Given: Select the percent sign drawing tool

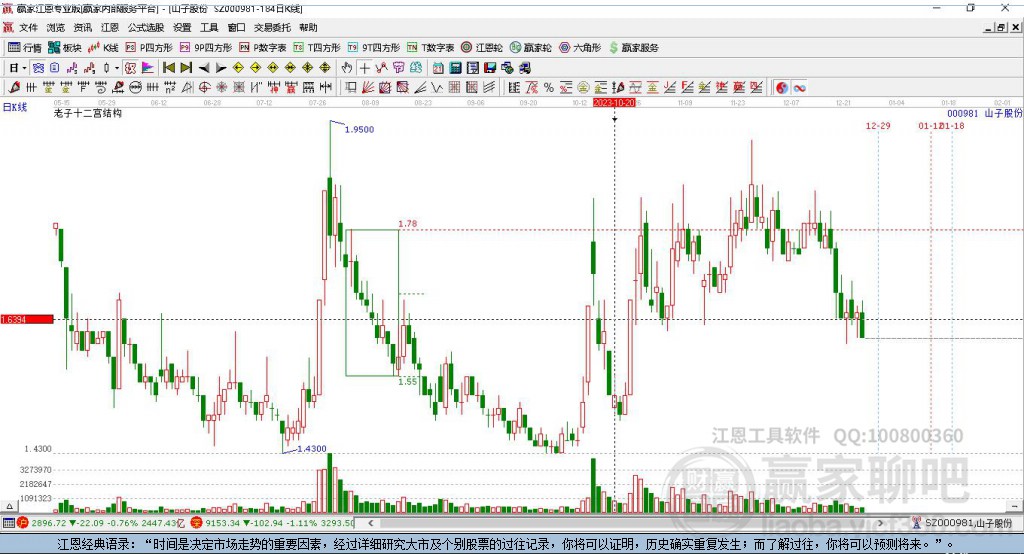Looking at the screenshot, I should [x=549, y=88].
